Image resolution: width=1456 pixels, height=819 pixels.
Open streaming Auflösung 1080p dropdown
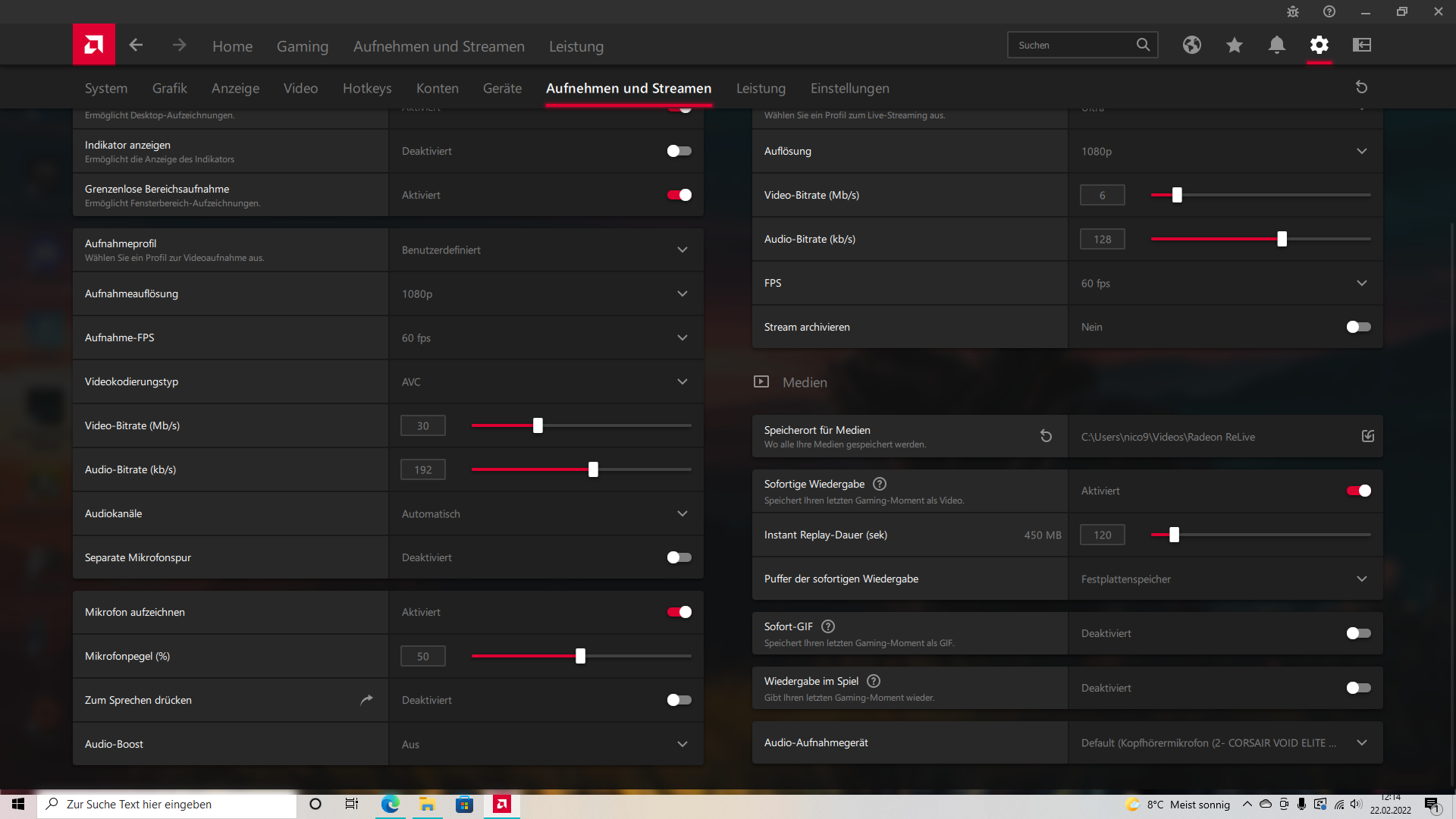coord(1225,151)
